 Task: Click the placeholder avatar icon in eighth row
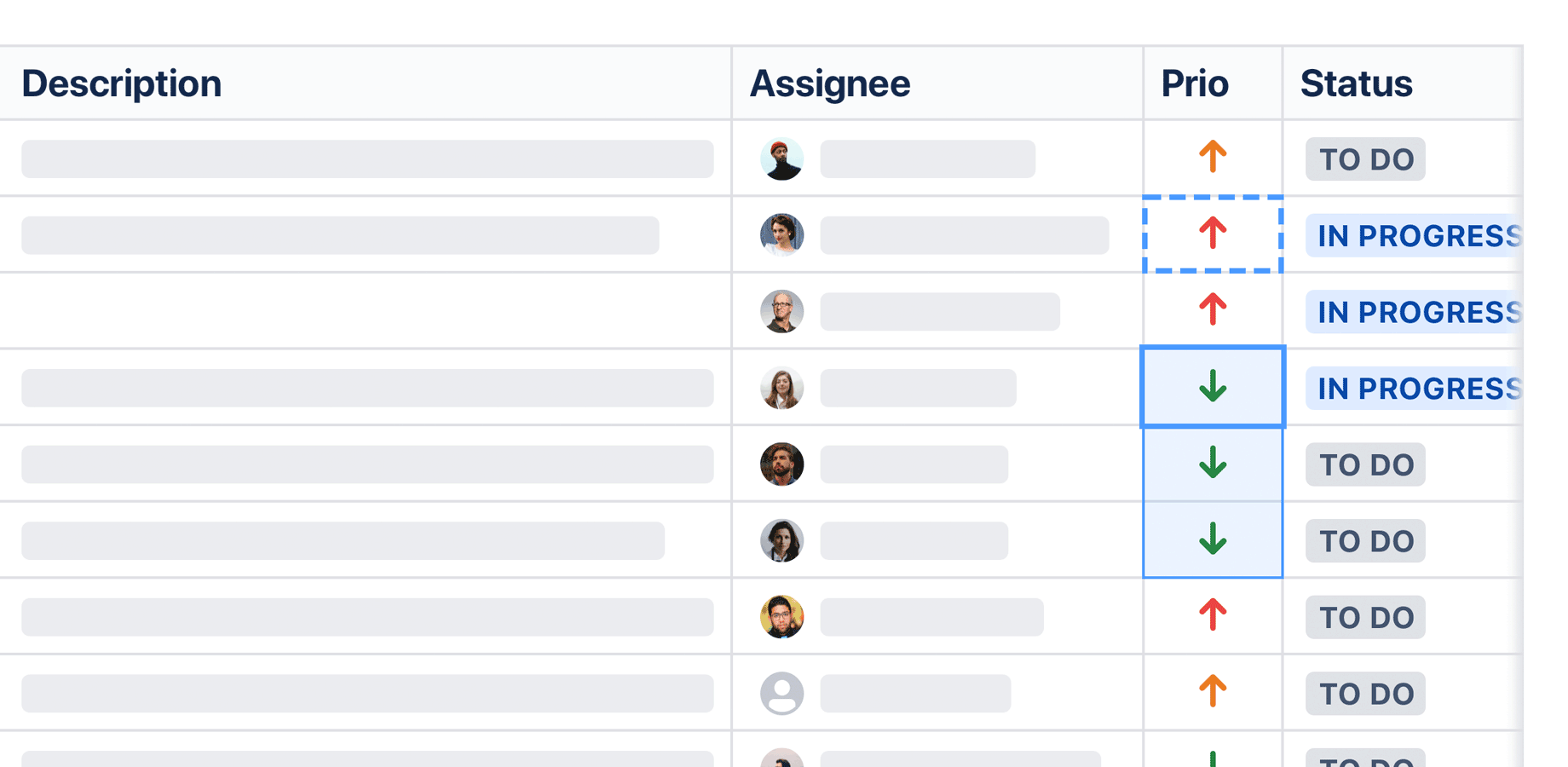click(x=781, y=693)
